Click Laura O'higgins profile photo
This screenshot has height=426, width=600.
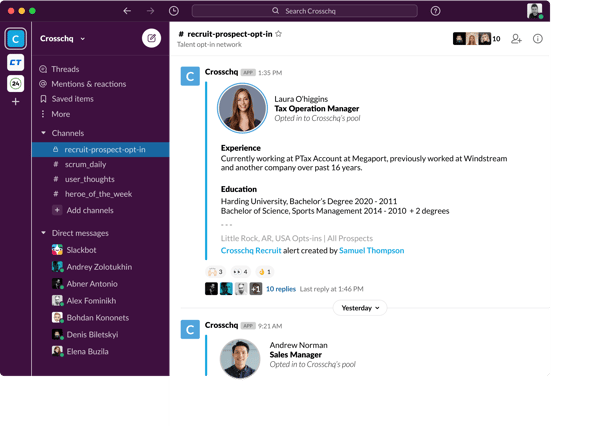(242, 107)
